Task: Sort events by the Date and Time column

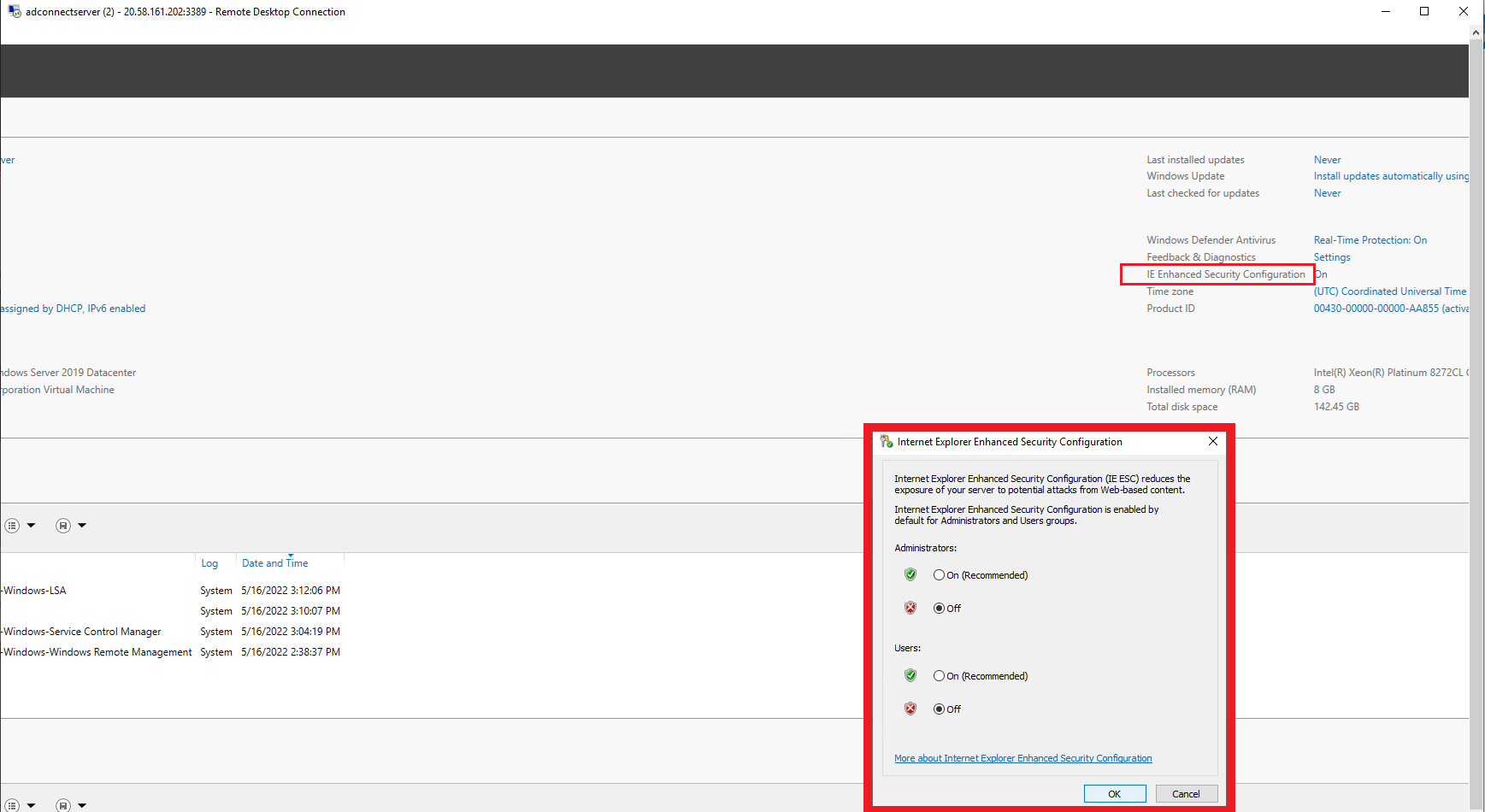Action: 274,562
